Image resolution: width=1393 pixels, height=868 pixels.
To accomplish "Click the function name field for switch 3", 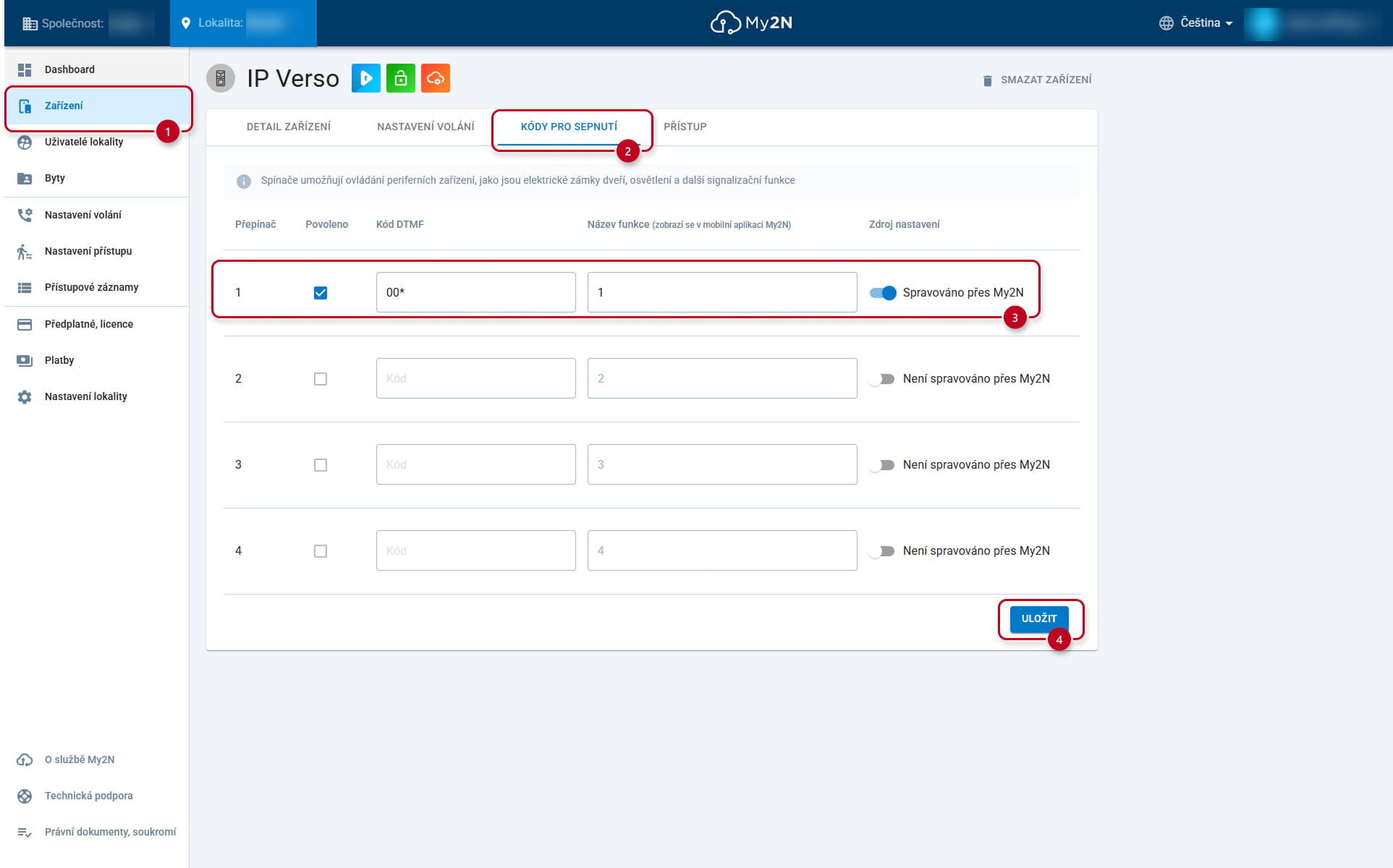I will click(722, 464).
